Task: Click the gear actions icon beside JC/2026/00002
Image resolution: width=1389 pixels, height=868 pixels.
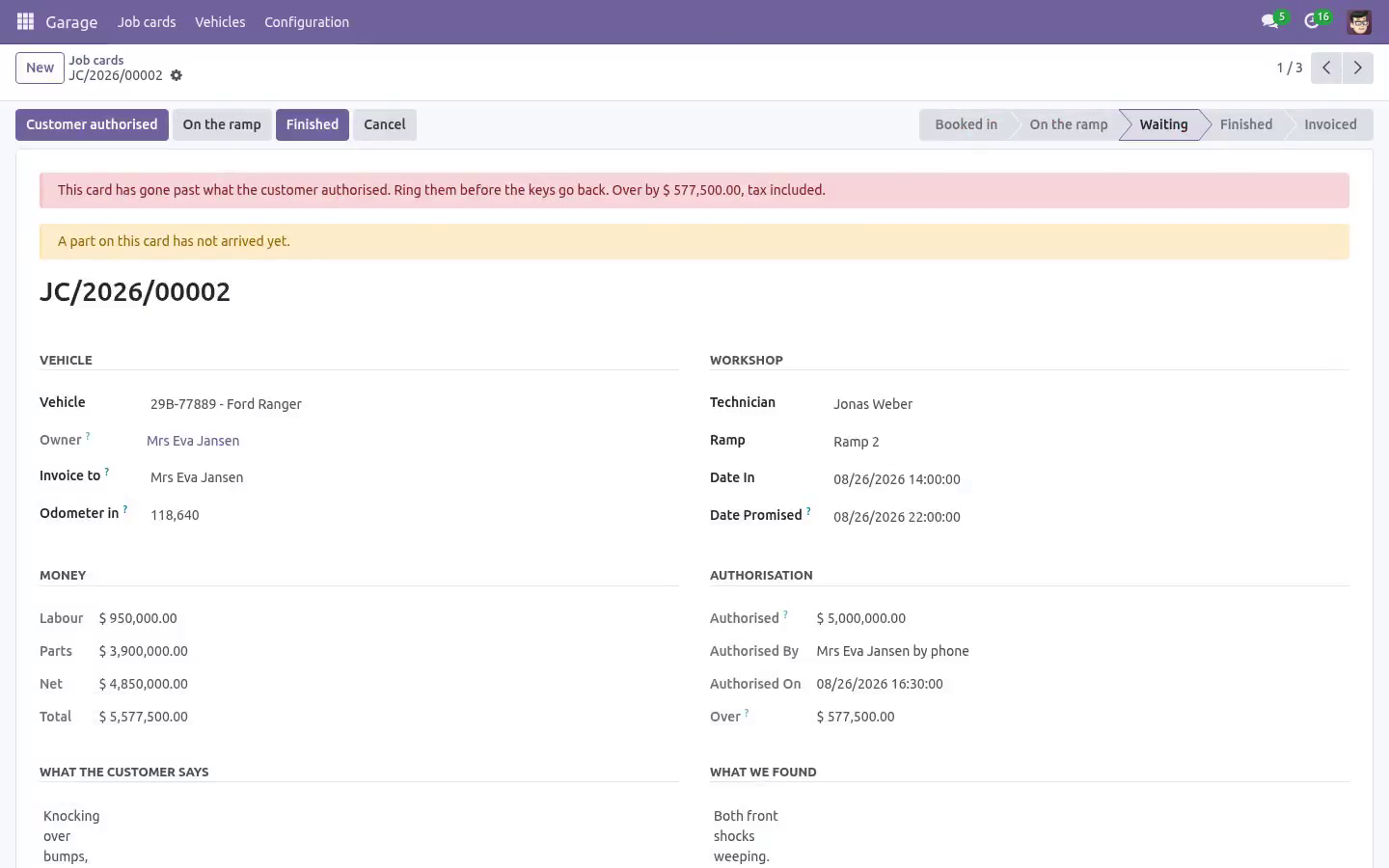Action: click(x=177, y=75)
